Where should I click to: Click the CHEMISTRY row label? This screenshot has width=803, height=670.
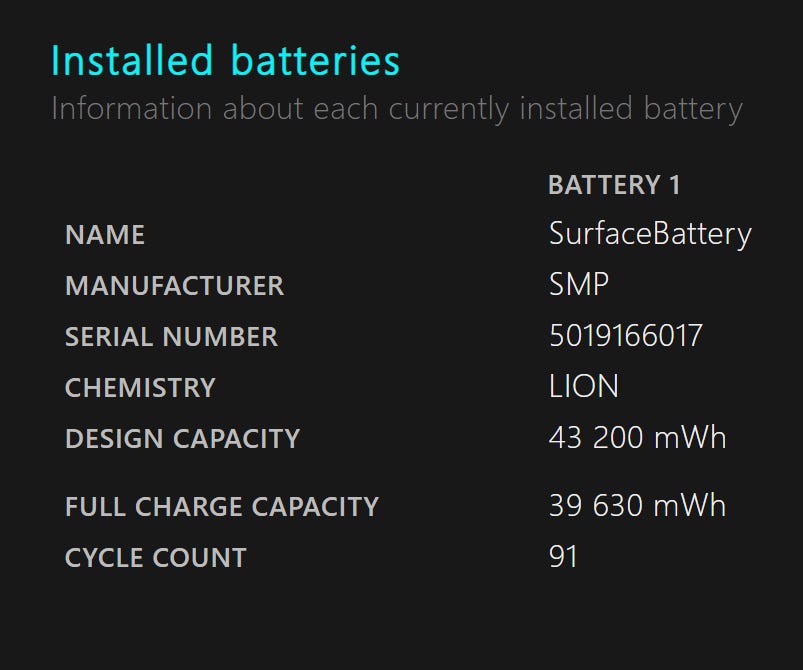pyautogui.click(x=140, y=388)
